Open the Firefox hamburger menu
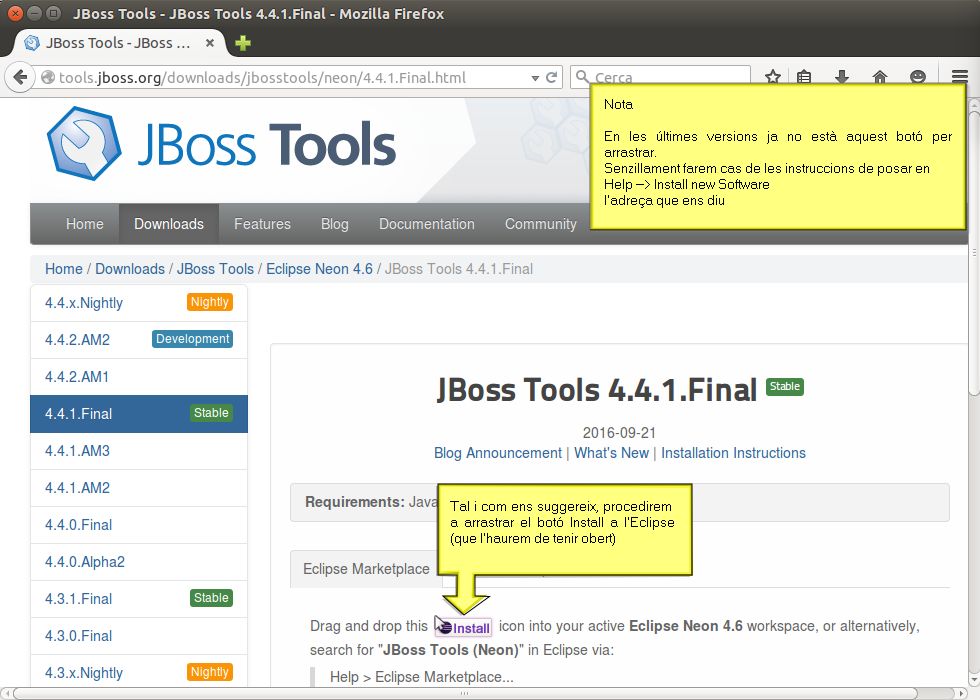980x700 pixels. pos(960,77)
